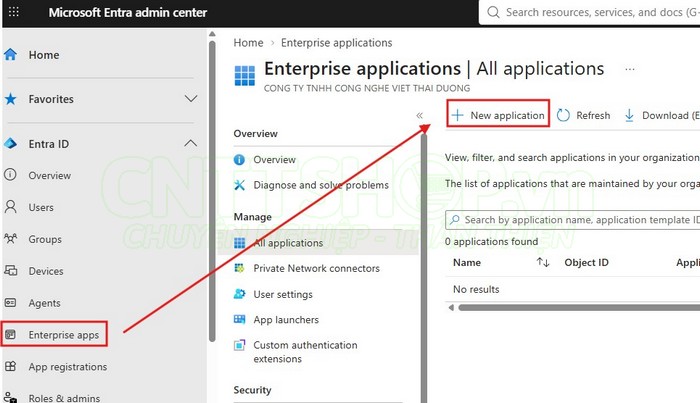Open App registrations in sidebar
The width and height of the screenshot is (700, 403).
pyautogui.click(x=68, y=367)
